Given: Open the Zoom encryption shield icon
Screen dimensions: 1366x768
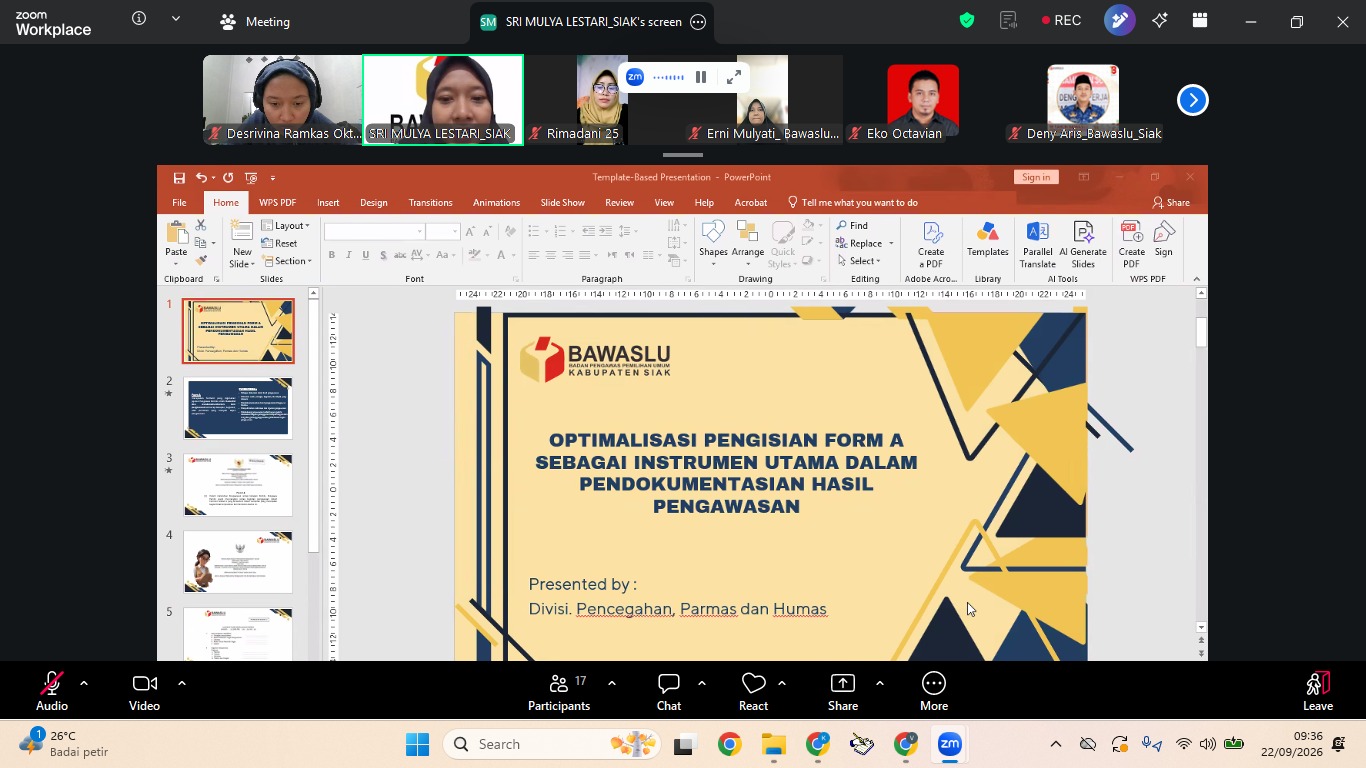Looking at the screenshot, I should [967, 21].
